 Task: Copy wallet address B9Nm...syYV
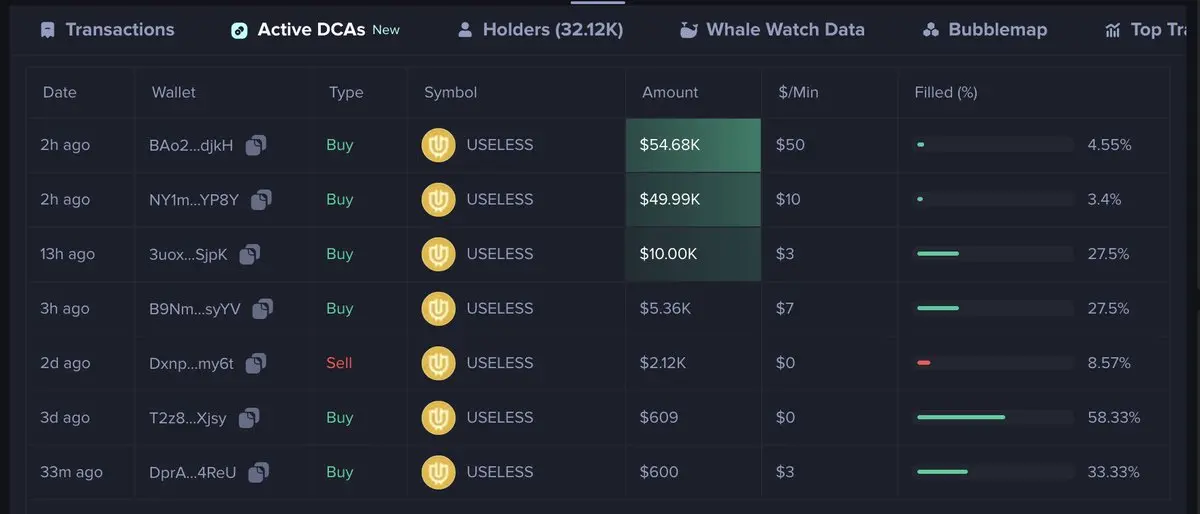[263, 309]
